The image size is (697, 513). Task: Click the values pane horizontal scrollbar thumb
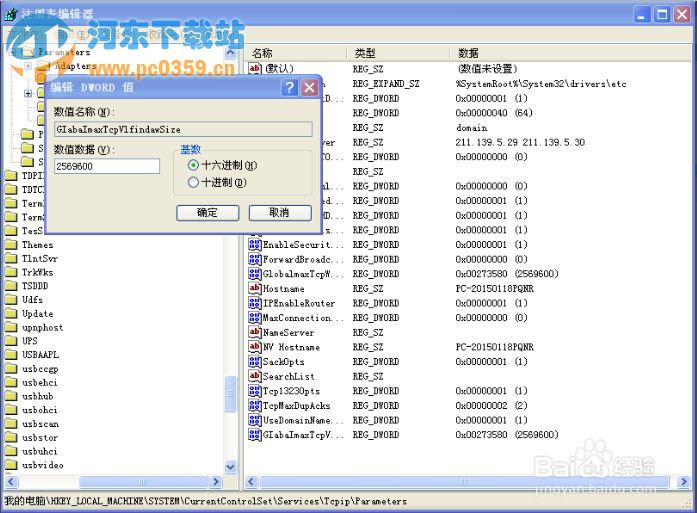tap(465, 481)
